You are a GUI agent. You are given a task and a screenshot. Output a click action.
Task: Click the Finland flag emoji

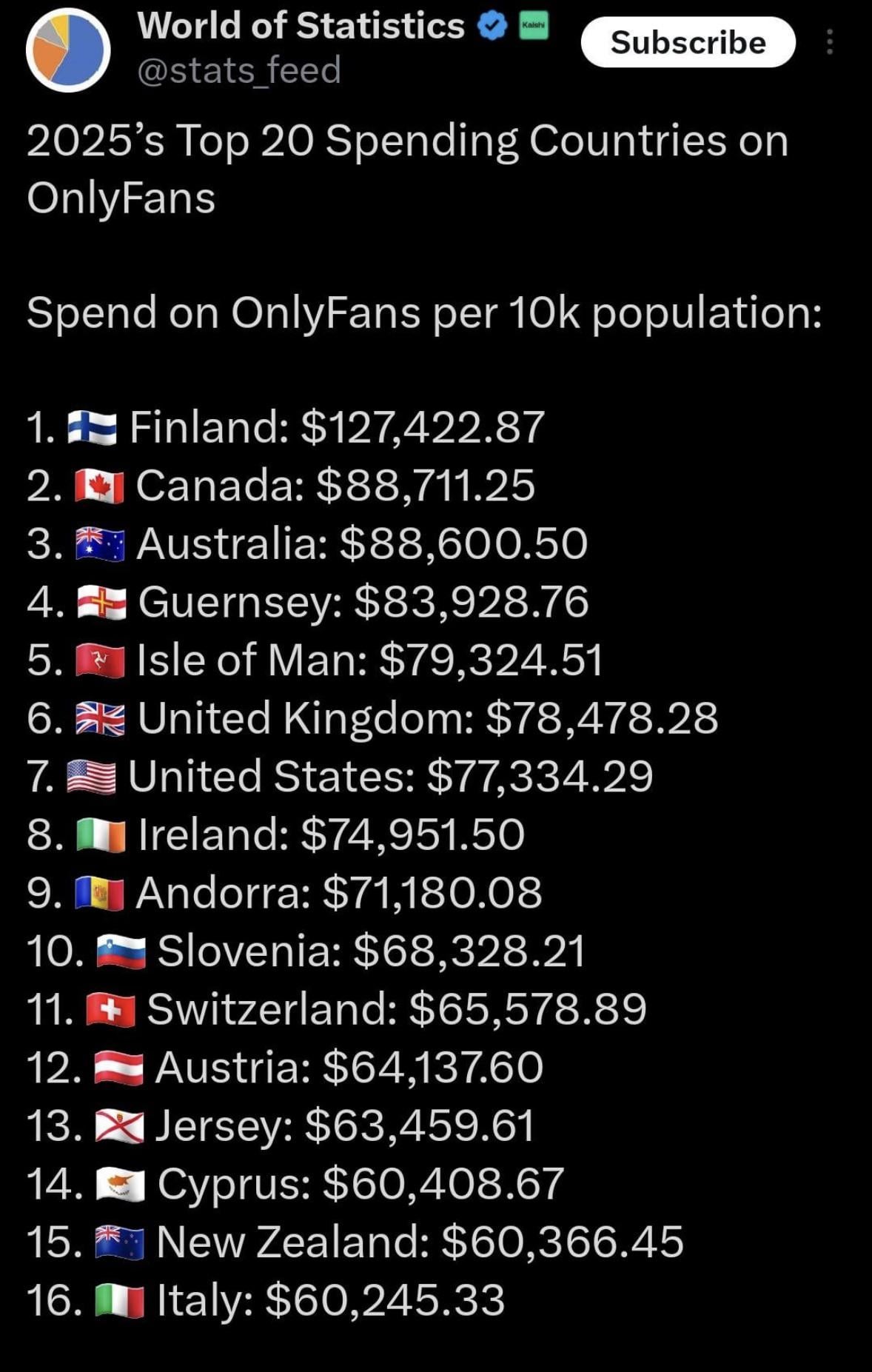[92, 428]
